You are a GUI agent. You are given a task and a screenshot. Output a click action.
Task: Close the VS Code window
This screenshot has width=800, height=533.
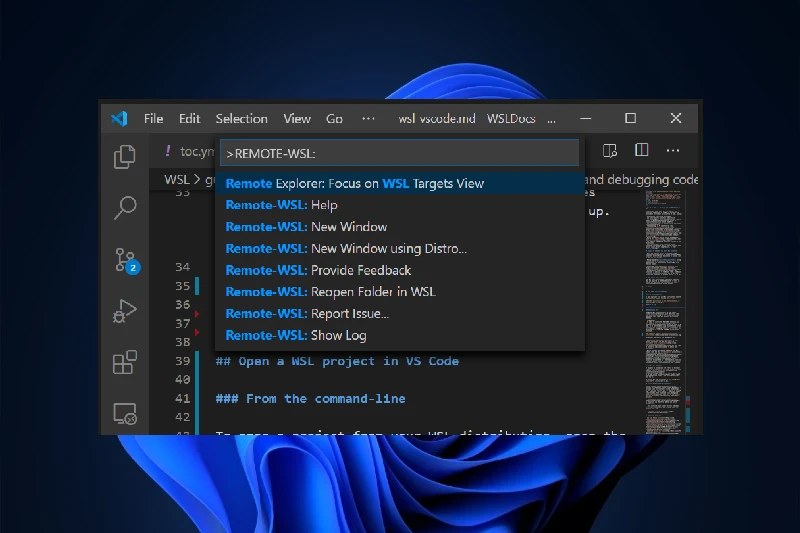point(676,118)
